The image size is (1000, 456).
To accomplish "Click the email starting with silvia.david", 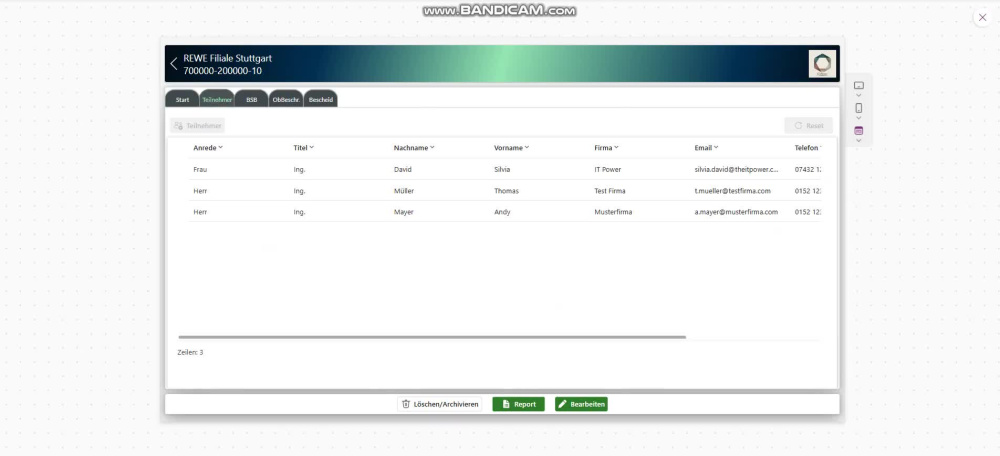I will (x=737, y=170).
